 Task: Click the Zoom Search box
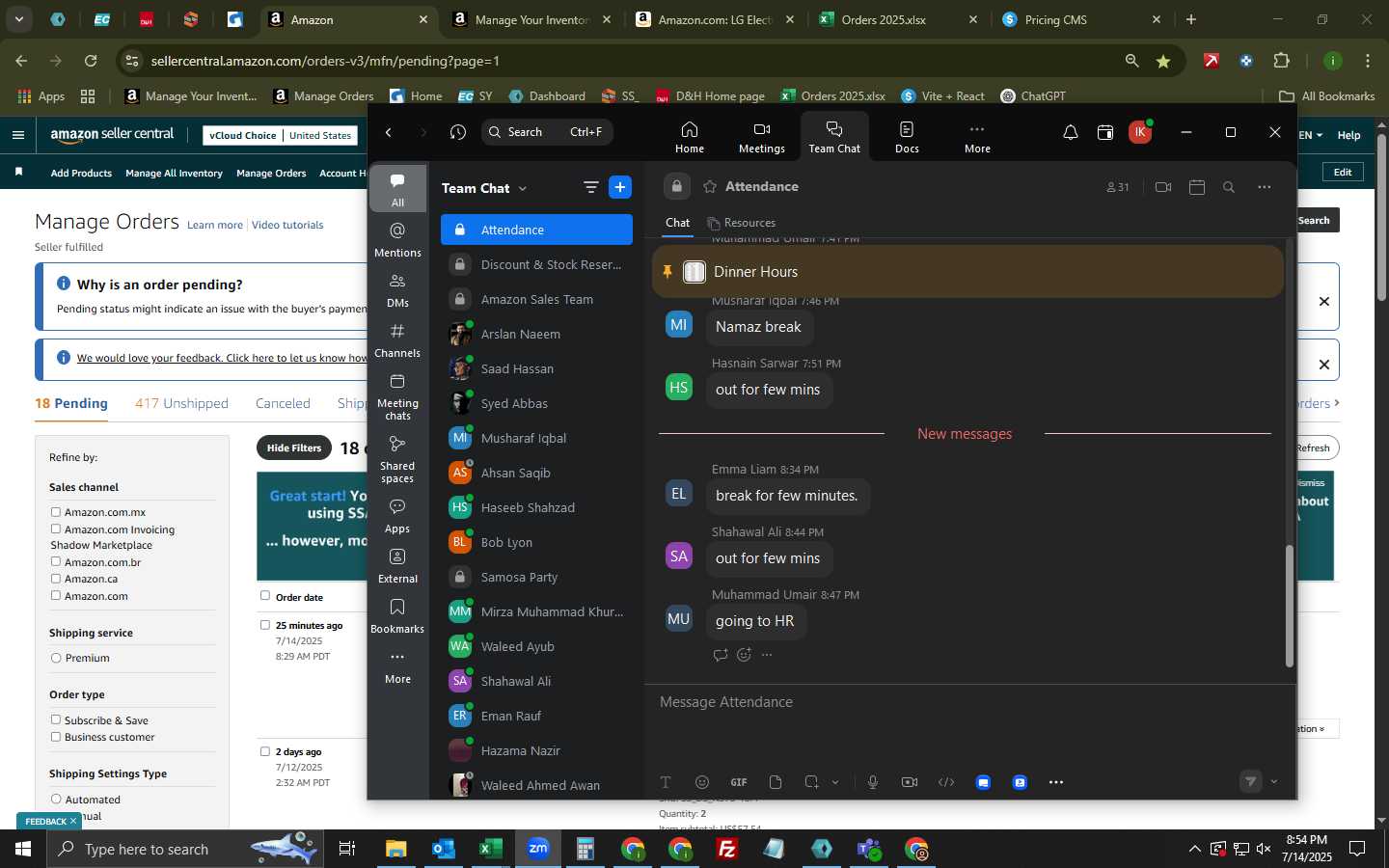(547, 132)
